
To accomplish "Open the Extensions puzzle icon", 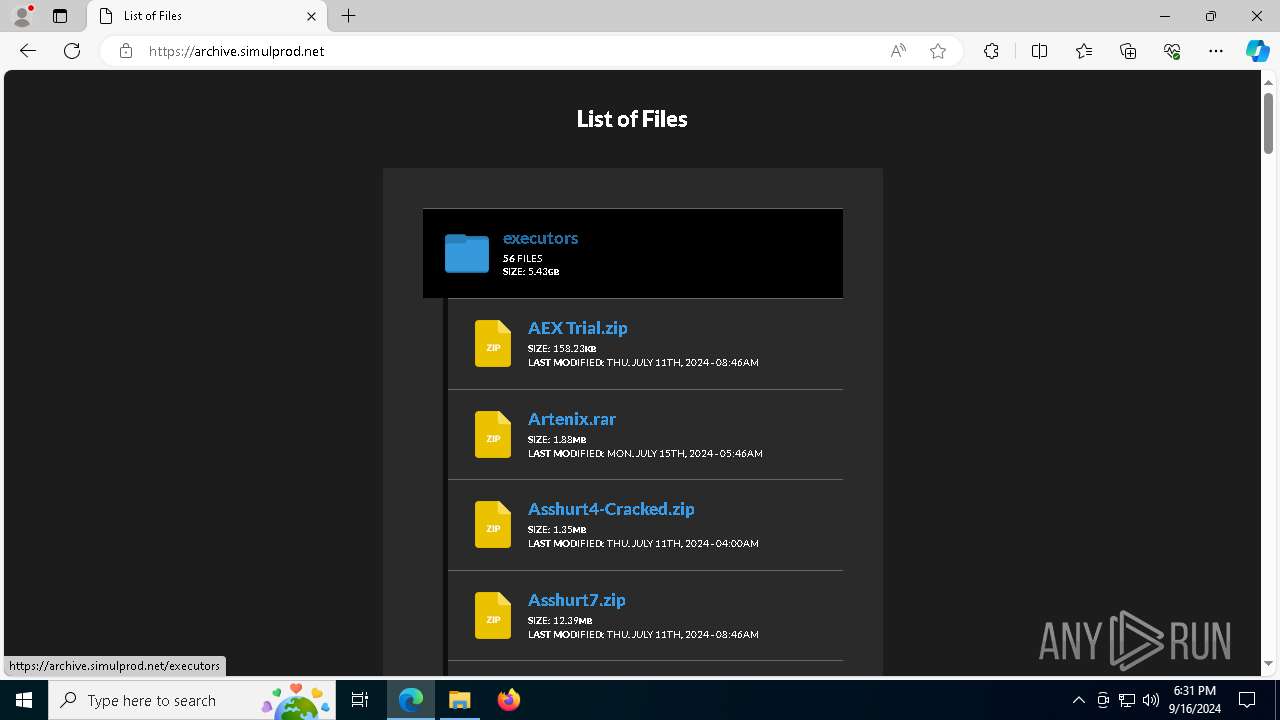I will pyautogui.click(x=991, y=51).
